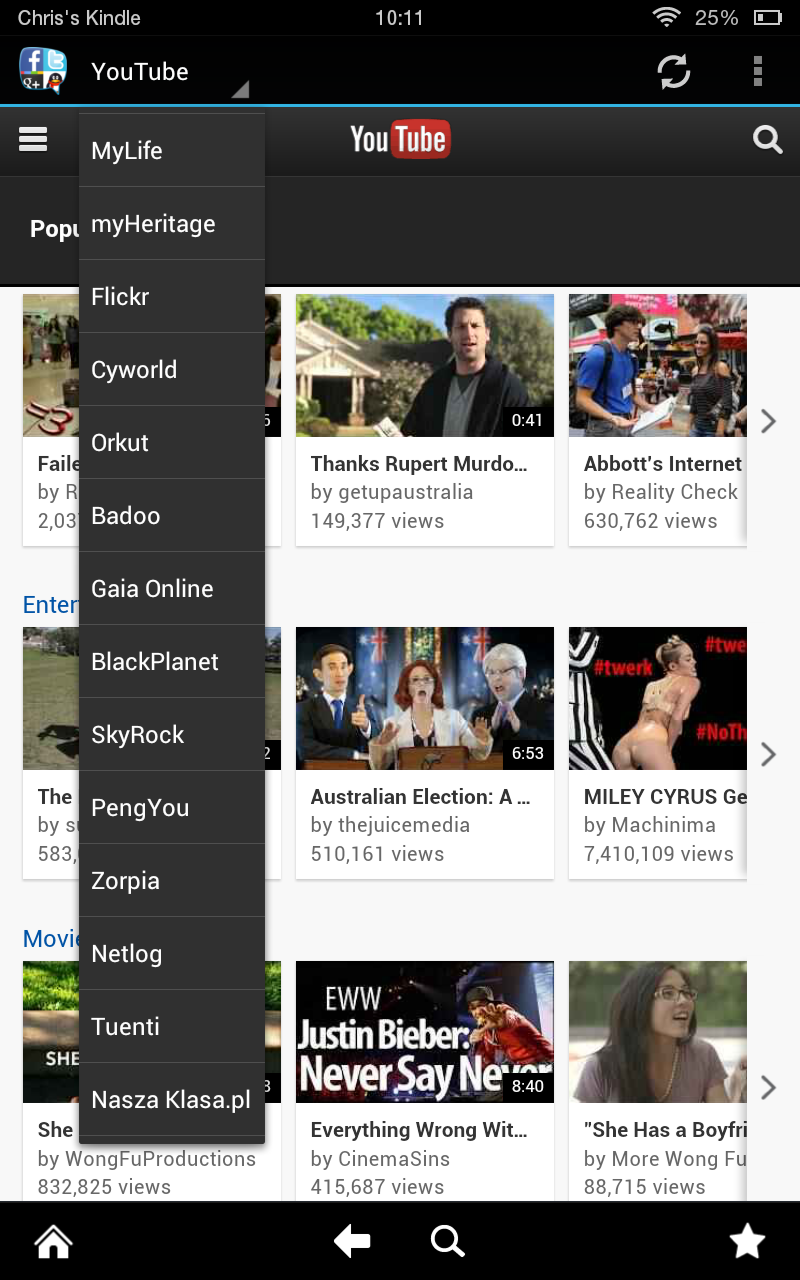800x1280 pixels.
Task: Open the YouTube hamburger menu
Action: [x=33, y=139]
